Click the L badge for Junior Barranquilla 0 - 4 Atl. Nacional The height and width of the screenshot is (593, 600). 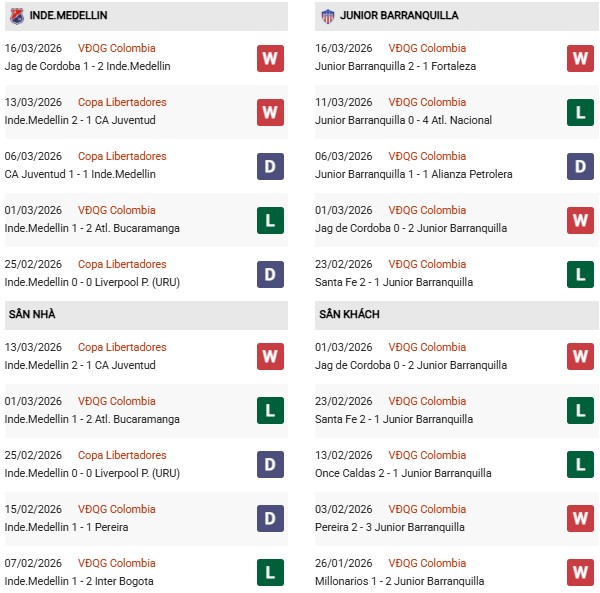(581, 112)
